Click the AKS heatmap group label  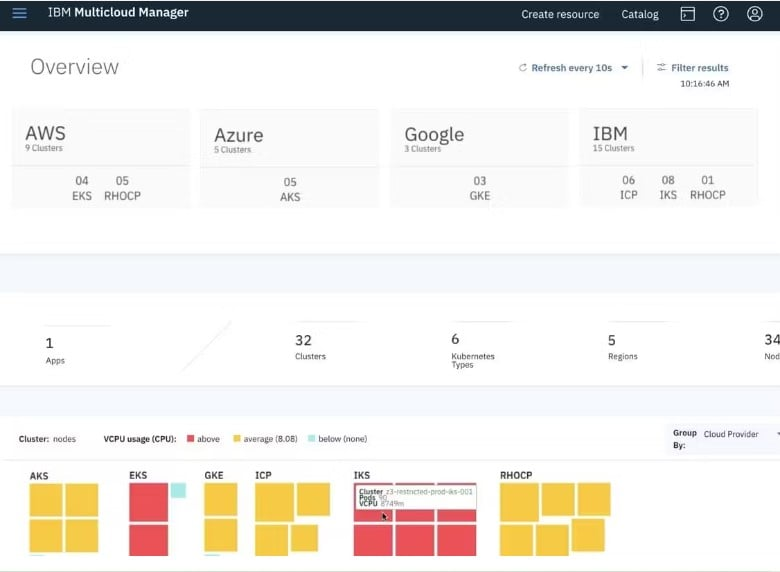(x=39, y=476)
